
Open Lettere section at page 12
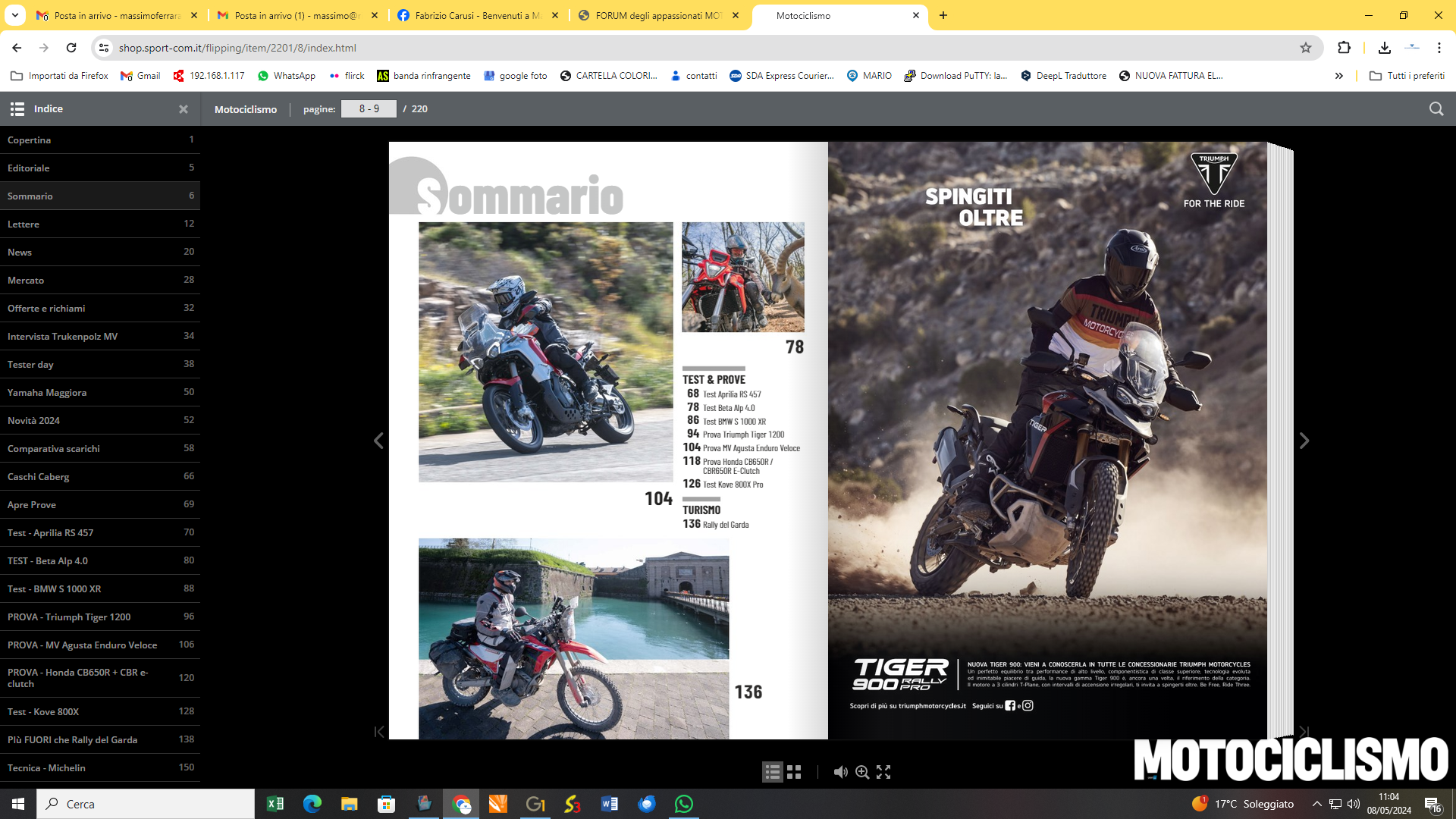[x=100, y=224]
